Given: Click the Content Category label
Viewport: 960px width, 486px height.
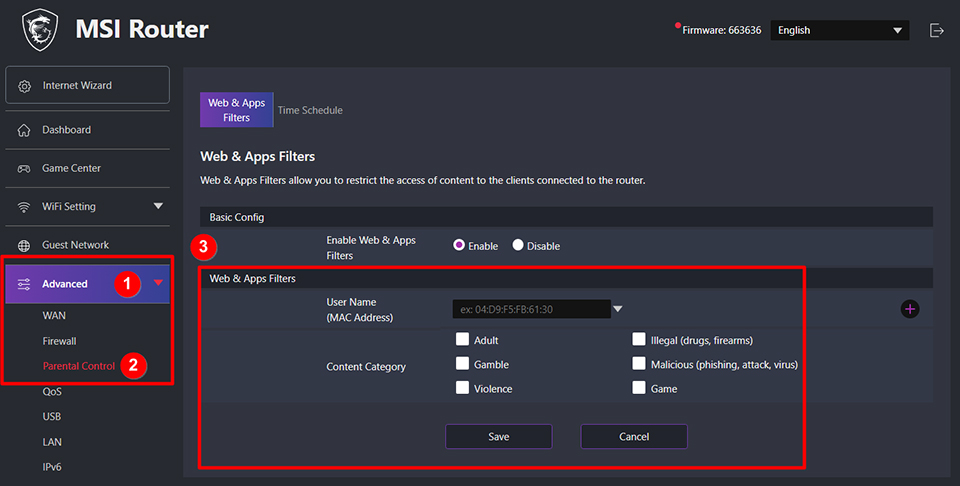Looking at the screenshot, I should pyautogui.click(x=366, y=367).
